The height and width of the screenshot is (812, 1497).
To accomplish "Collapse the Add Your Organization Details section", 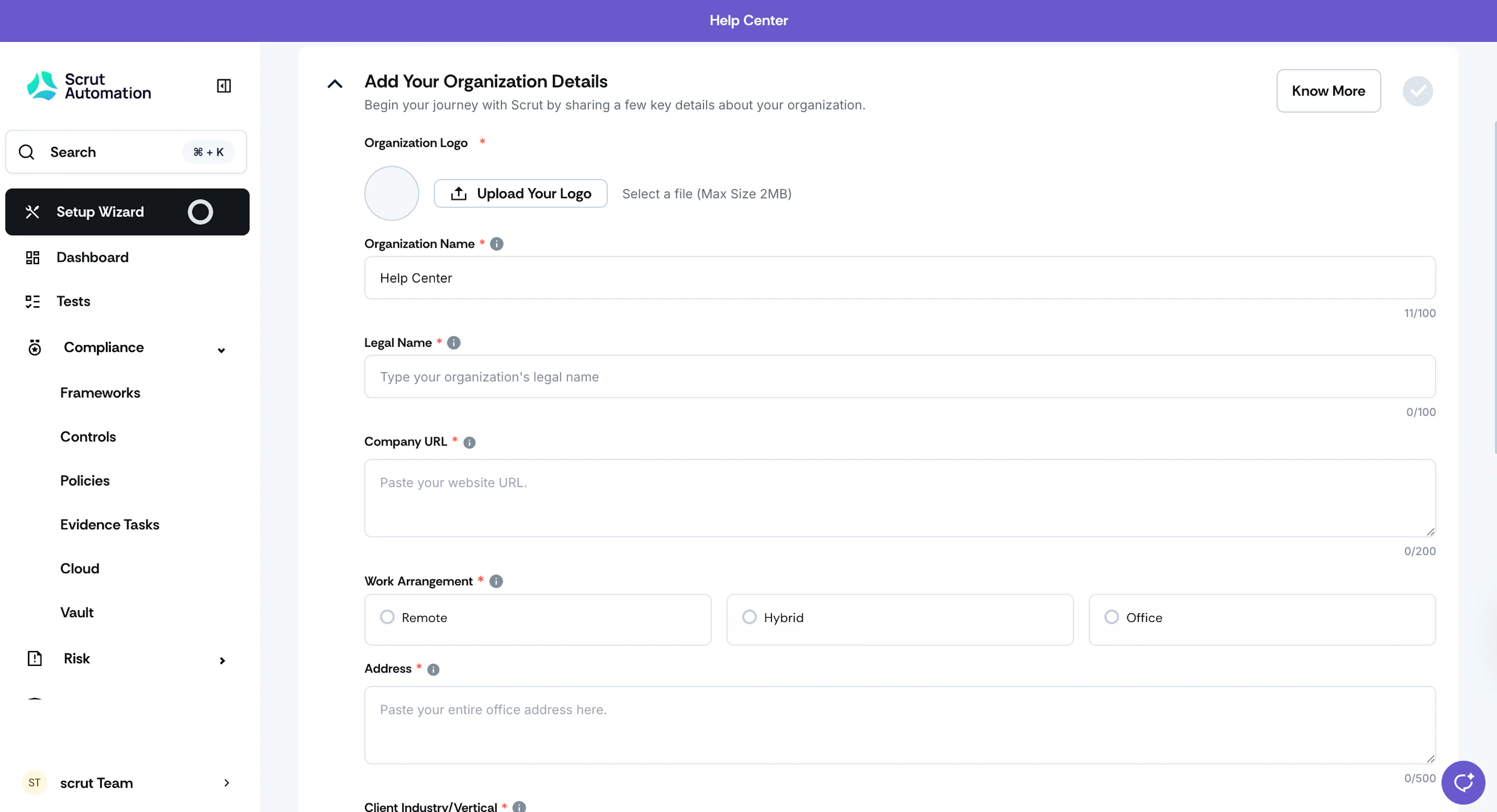I will 335,84.
